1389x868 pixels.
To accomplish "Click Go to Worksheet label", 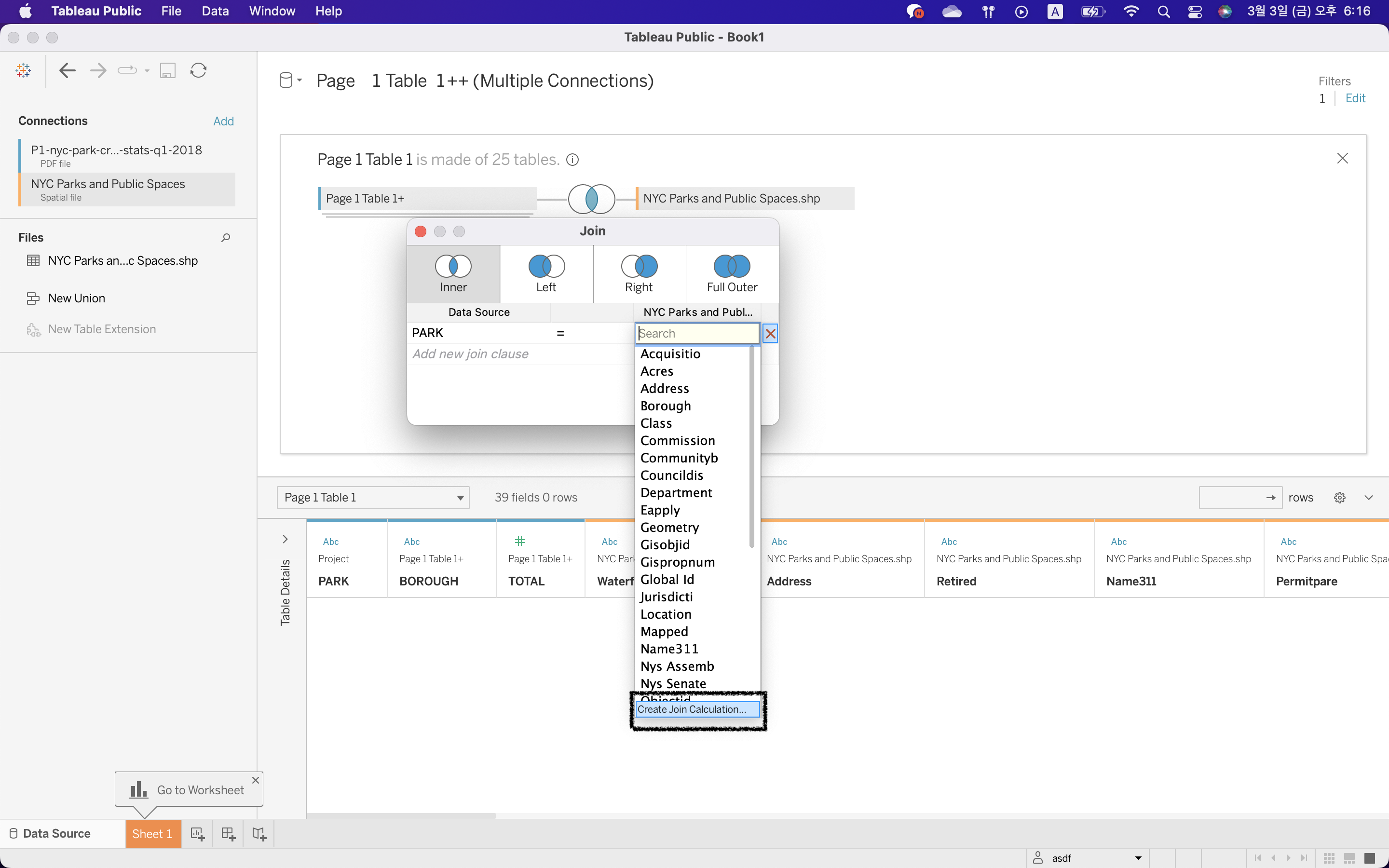I will tap(200, 790).
